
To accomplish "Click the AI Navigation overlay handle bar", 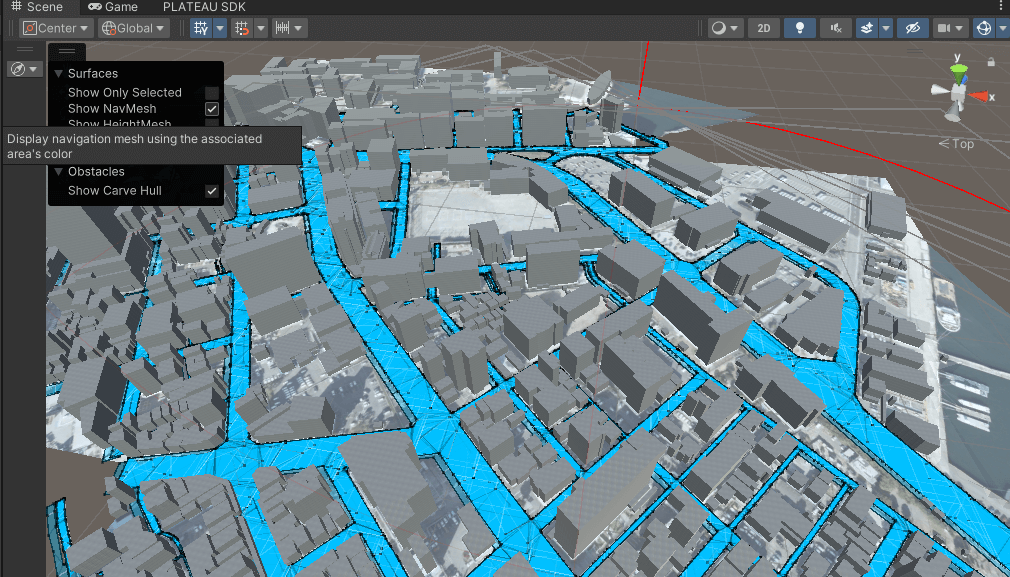I will pos(66,50).
